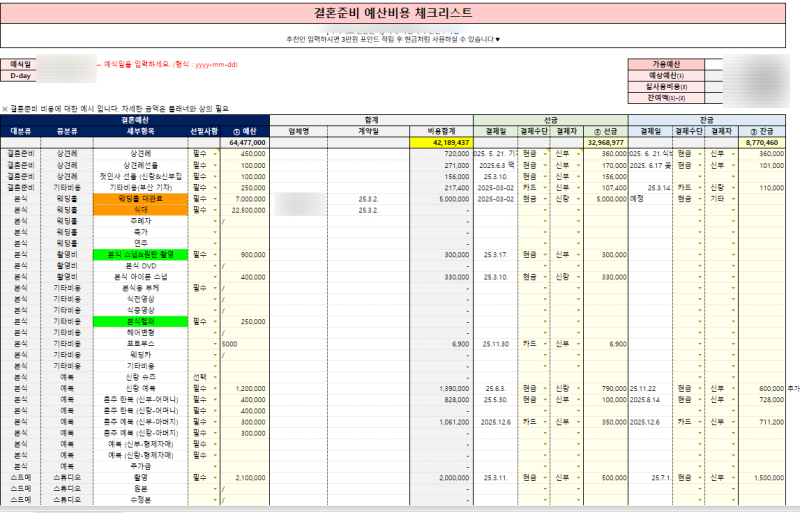Click the 대분류 column header
The width and height of the screenshot is (800, 513).
(x=21, y=131)
